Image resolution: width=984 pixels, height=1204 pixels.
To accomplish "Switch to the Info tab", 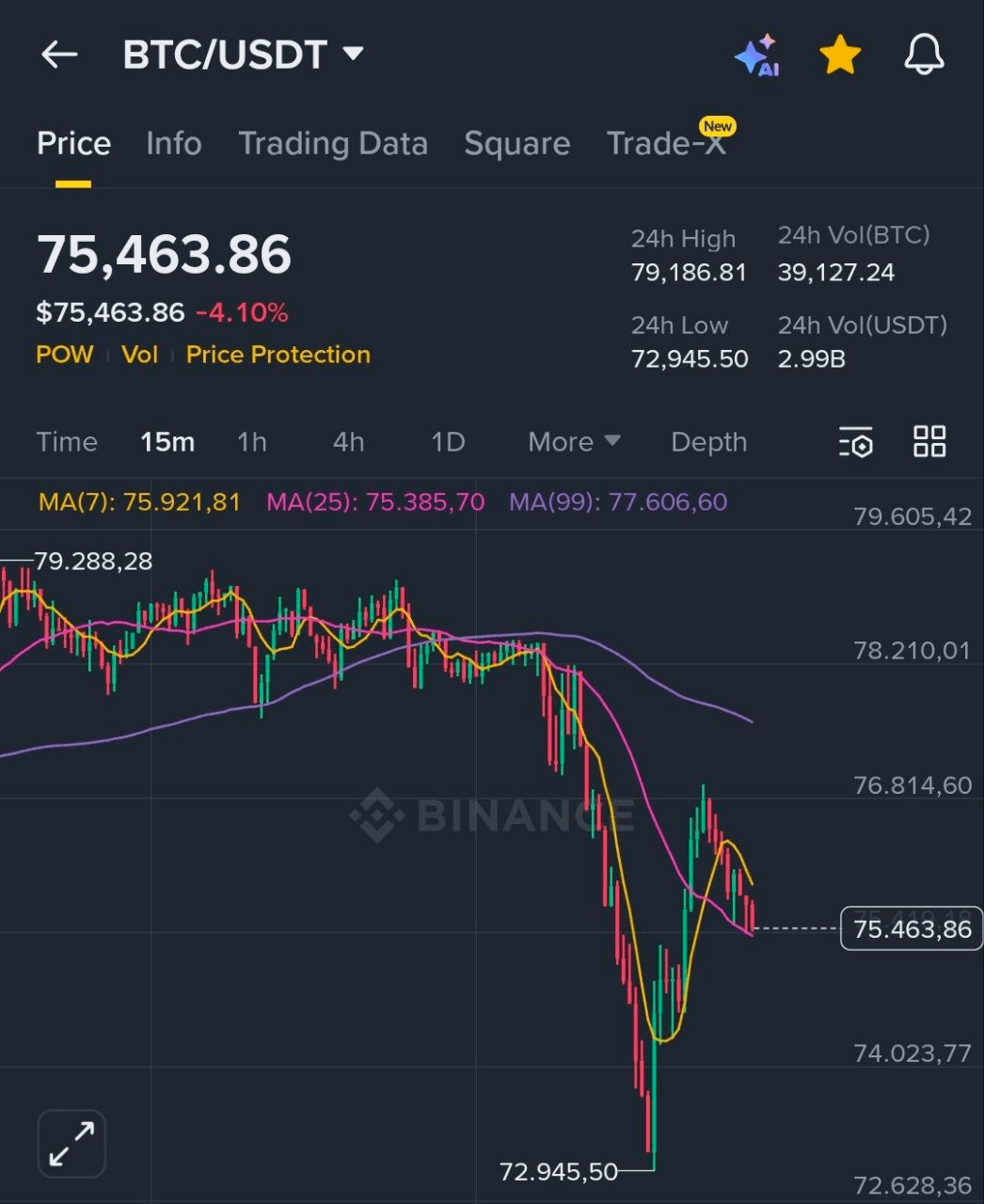I will pos(174,144).
